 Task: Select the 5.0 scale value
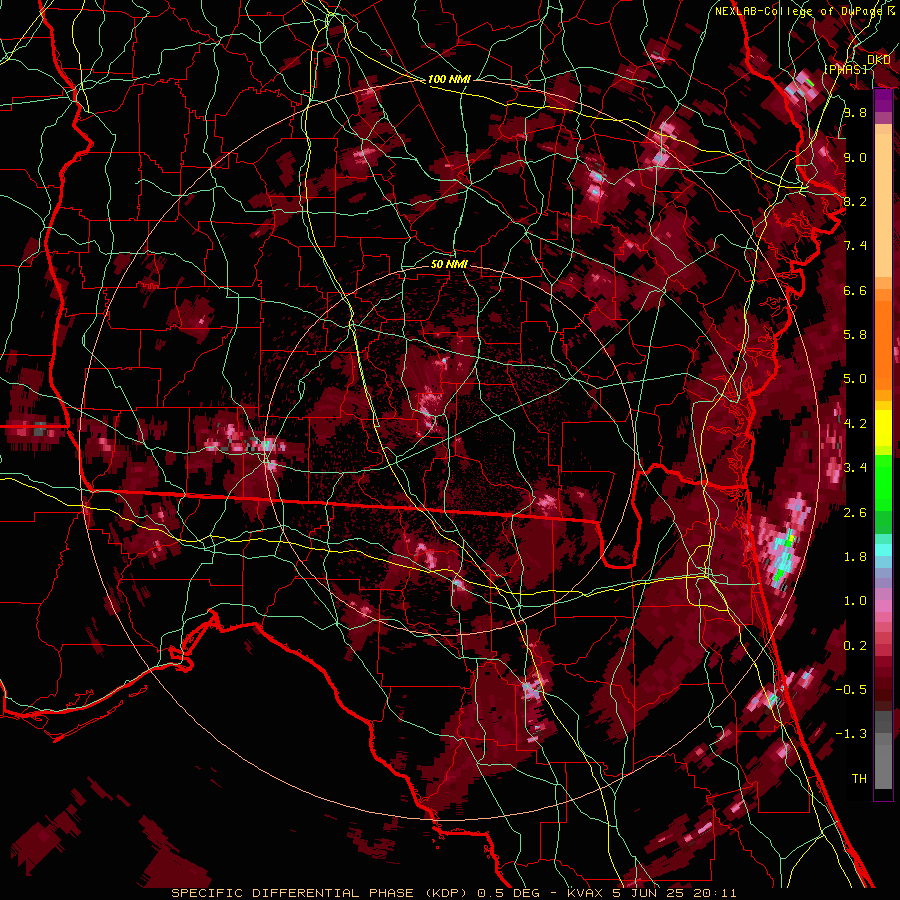[855, 379]
